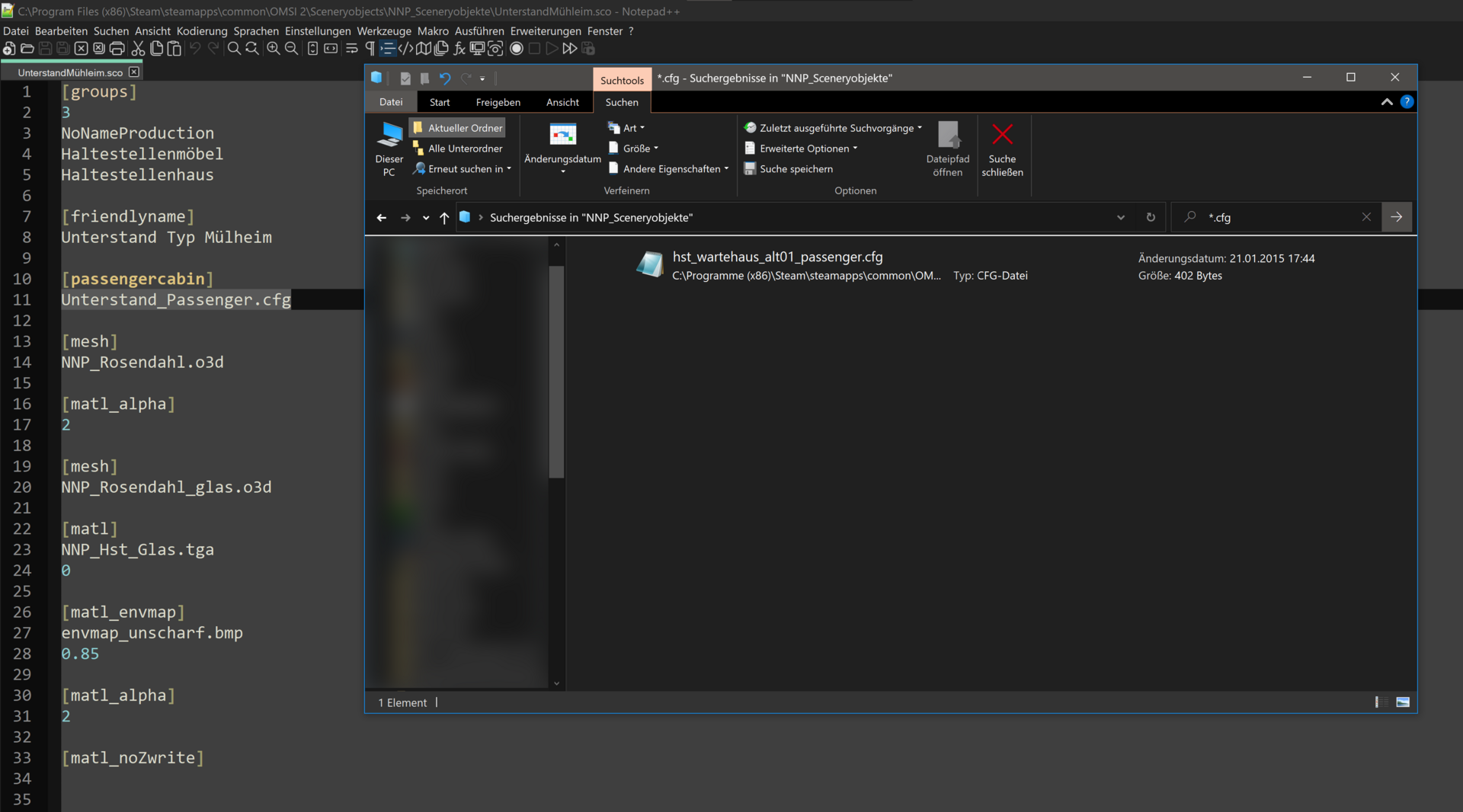Open the Größe filter dropdown

point(635,149)
